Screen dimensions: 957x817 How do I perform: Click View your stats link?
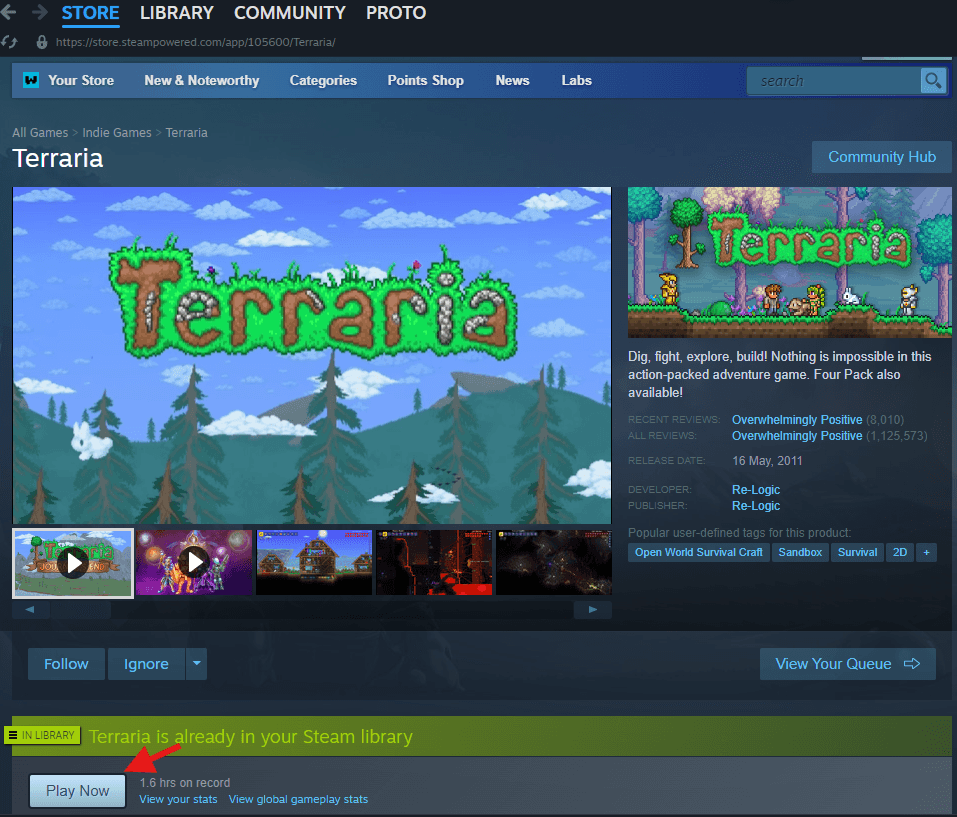pos(178,799)
